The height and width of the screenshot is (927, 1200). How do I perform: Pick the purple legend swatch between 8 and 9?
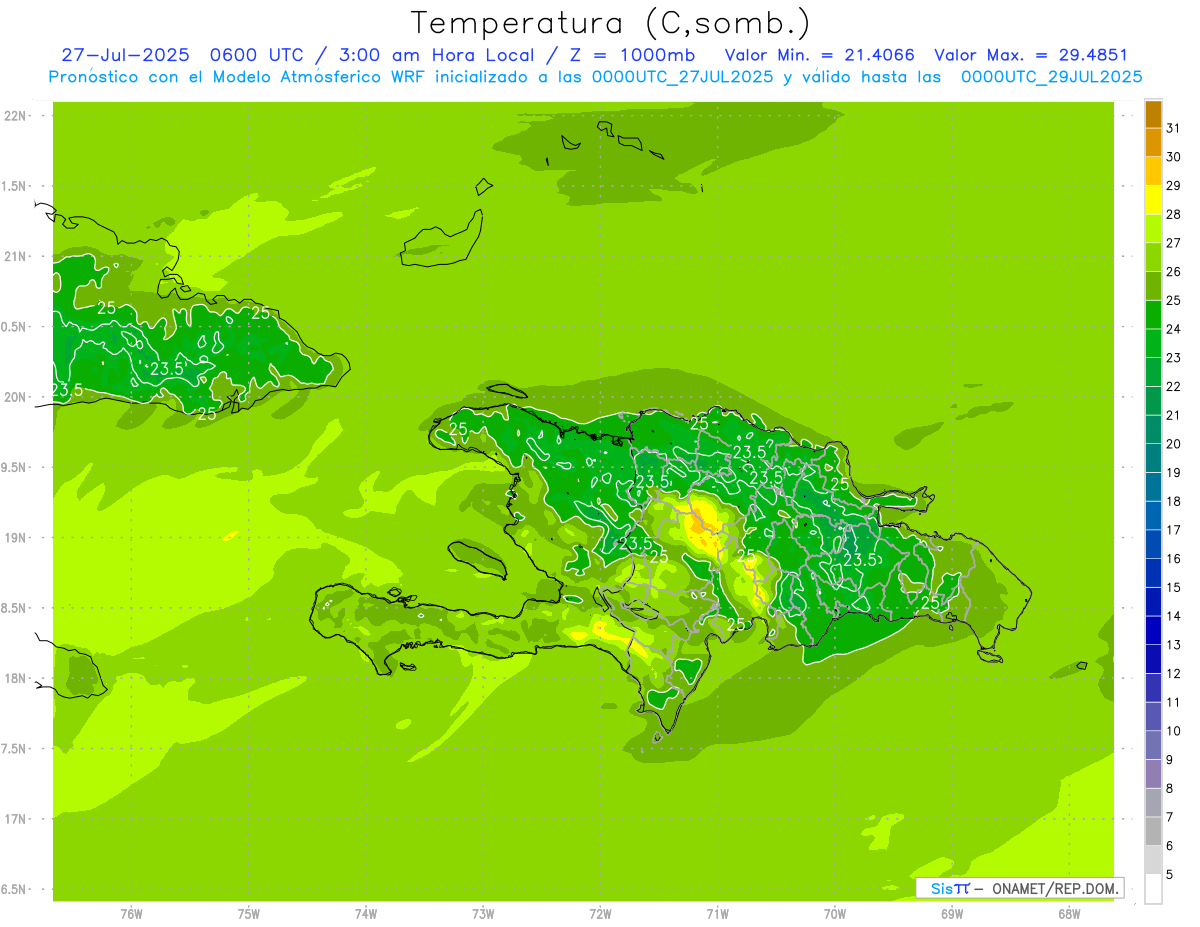click(1154, 774)
